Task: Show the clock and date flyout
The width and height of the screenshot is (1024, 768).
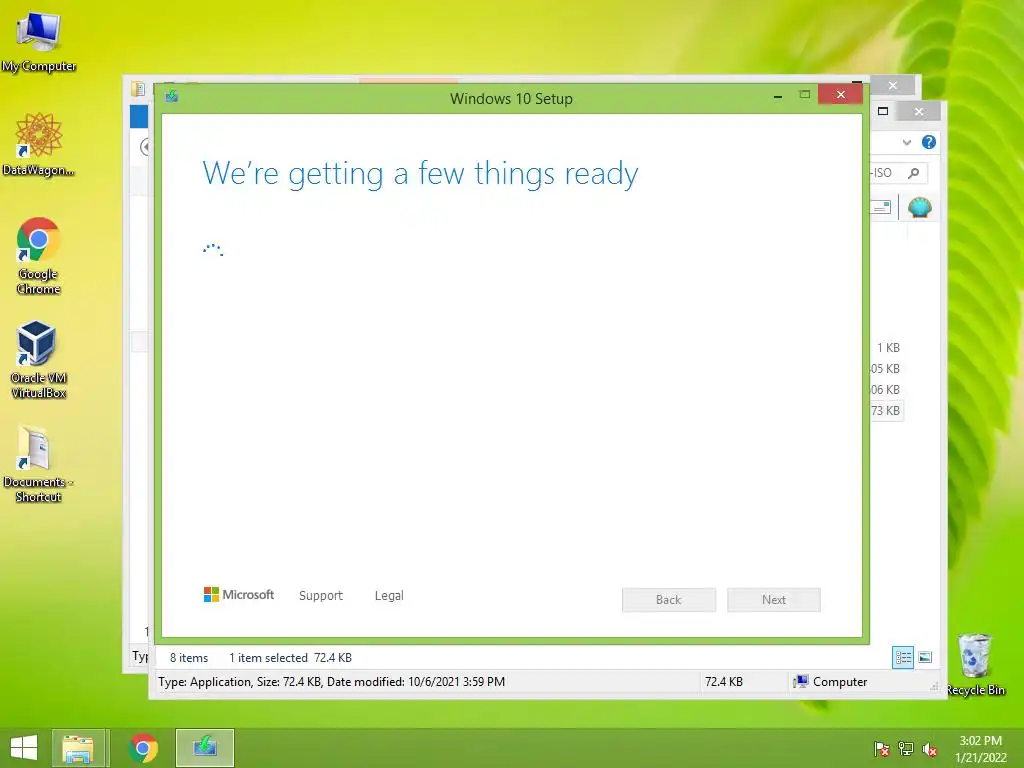Action: 980,749
